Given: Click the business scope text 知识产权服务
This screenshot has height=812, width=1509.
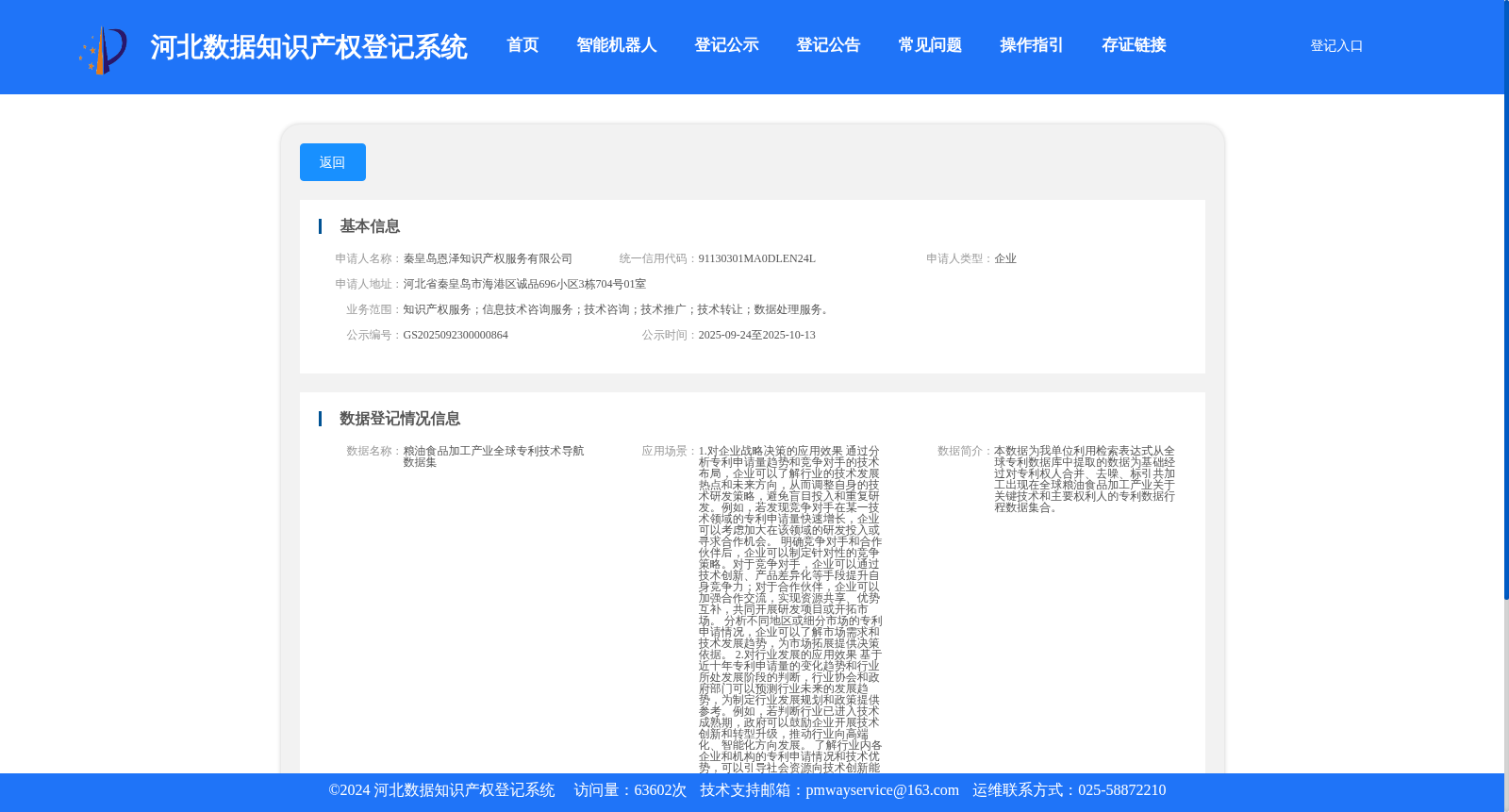Looking at the screenshot, I should pos(437,309).
